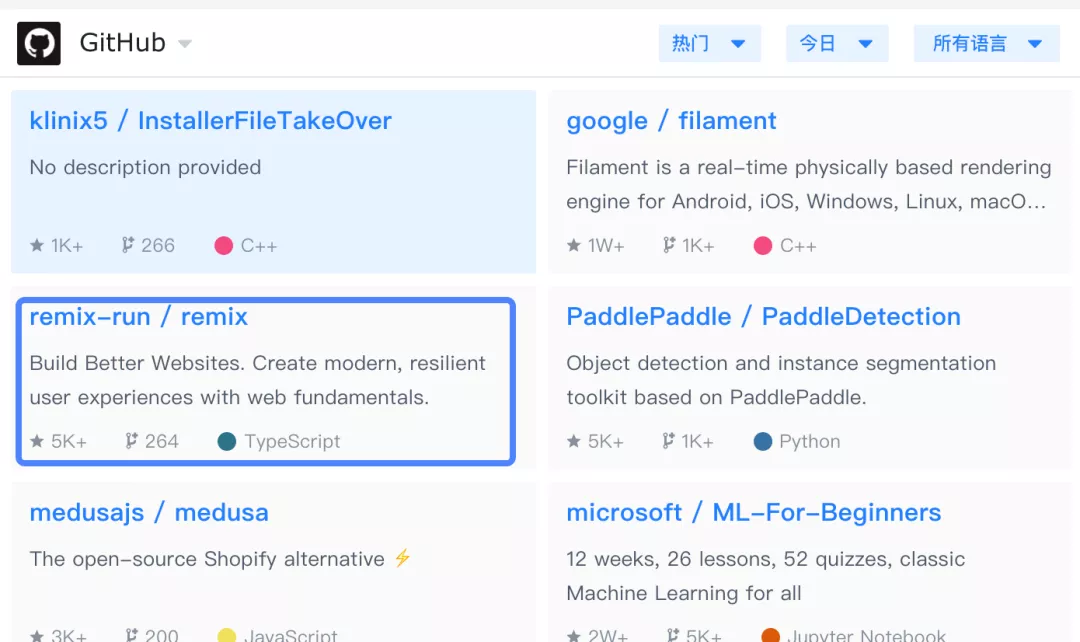Click the "C++" label on InstallerFileTakeOver card
The image size is (1080, 642).
[259, 246]
